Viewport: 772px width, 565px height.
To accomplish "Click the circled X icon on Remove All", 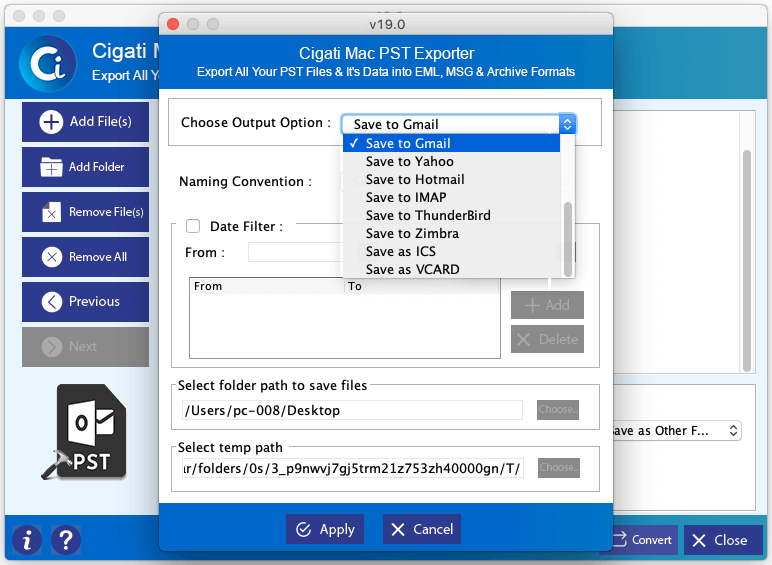I will click(52, 257).
